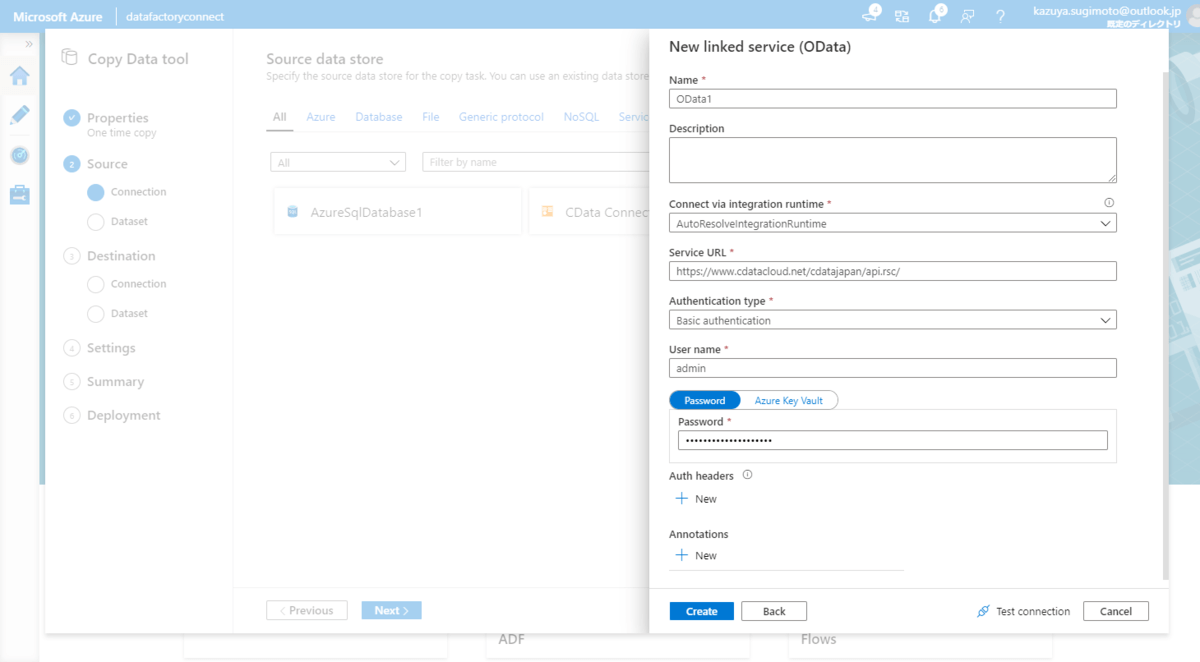Switch to Azure Key Vault option

788,400
